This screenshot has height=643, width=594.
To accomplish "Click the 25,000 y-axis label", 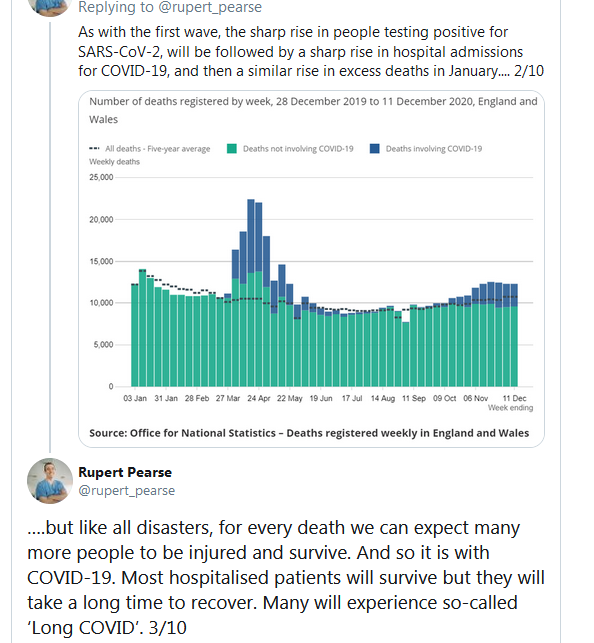I will (x=101, y=177).
